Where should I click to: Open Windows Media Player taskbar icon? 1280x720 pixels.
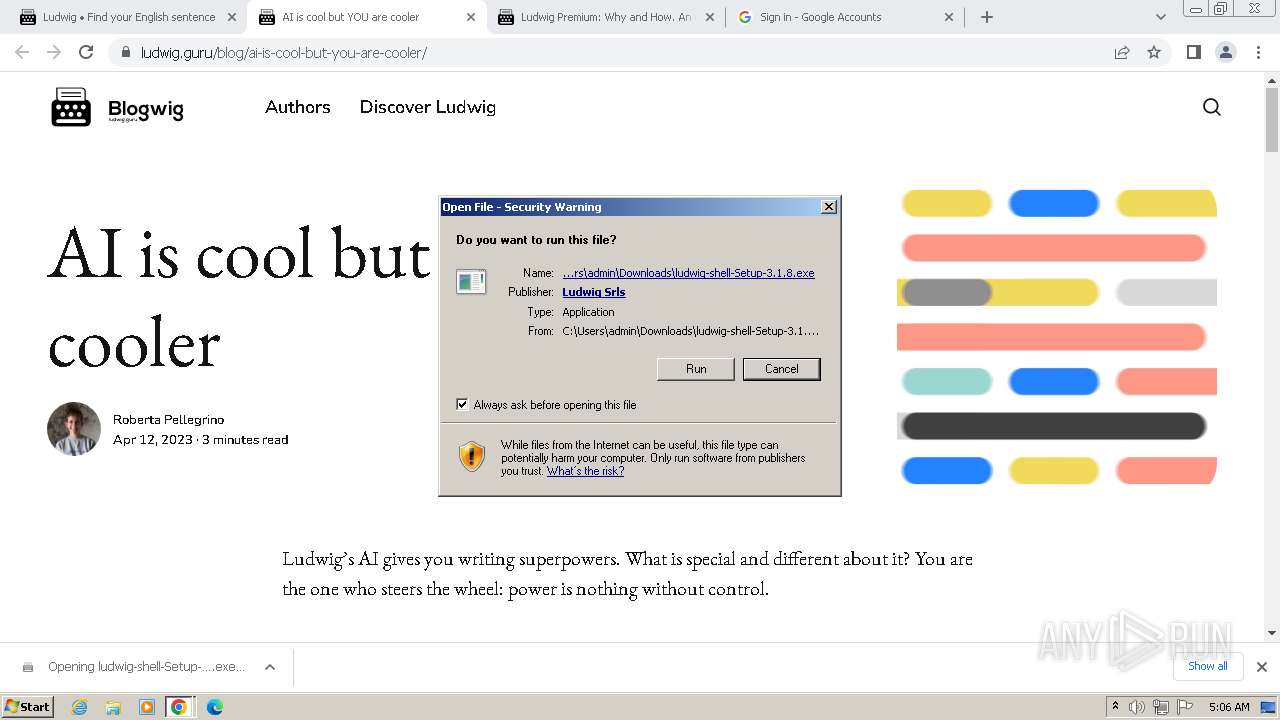click(x=147, y=707)
